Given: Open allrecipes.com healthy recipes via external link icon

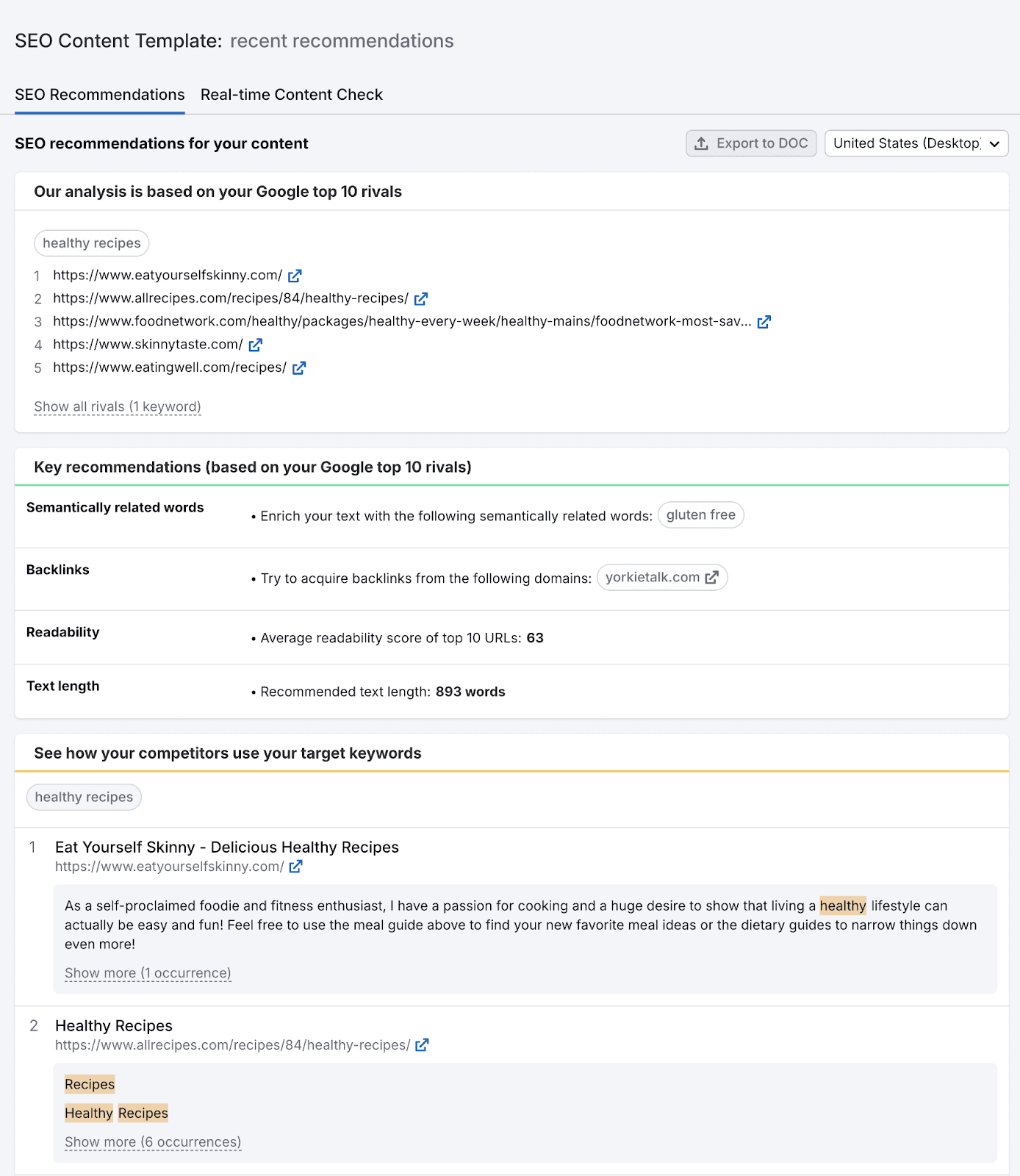Looking at the screenshot, I should tap(421, 298).
